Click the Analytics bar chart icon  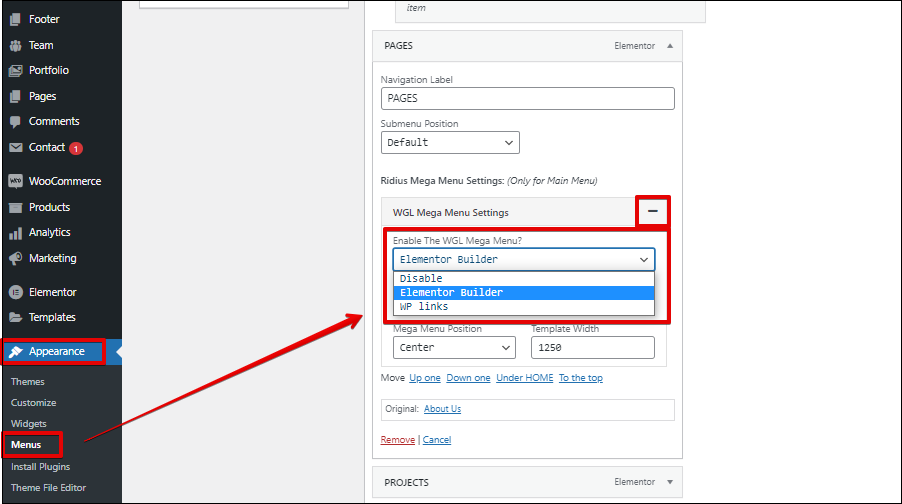[16, 233]
